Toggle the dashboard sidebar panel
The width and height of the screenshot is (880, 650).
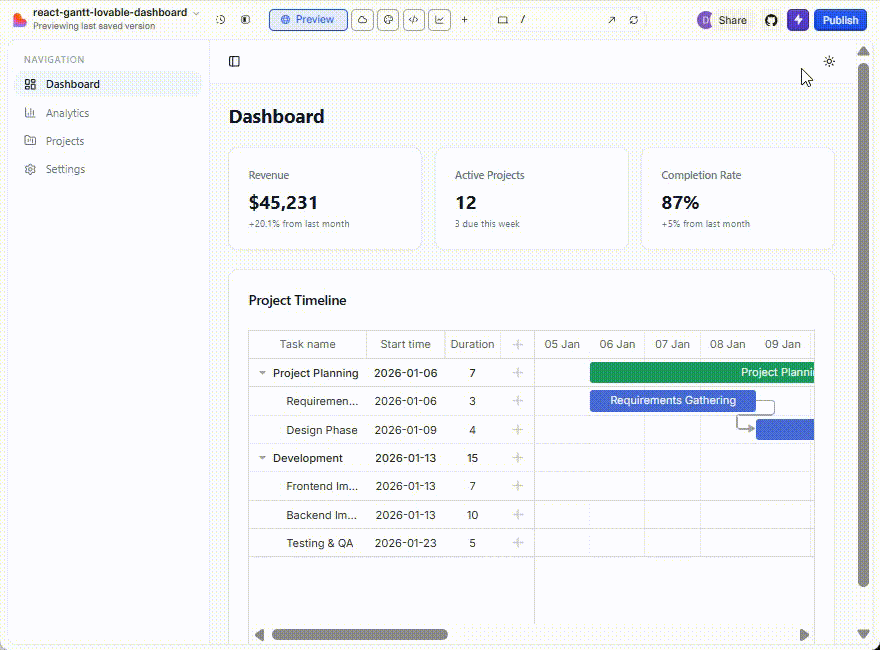point(234,61)
